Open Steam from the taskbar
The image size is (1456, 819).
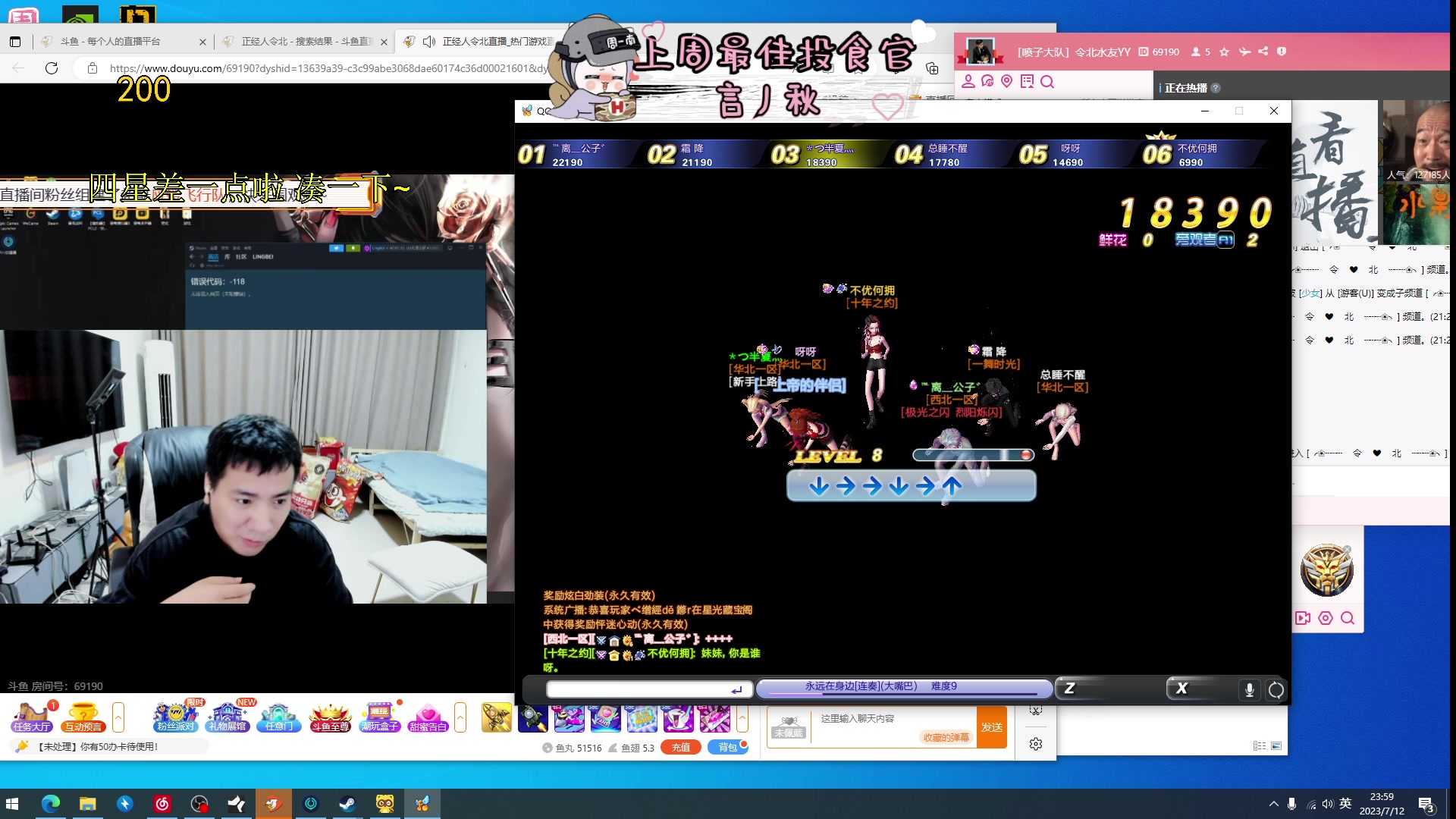coord(347,804)
